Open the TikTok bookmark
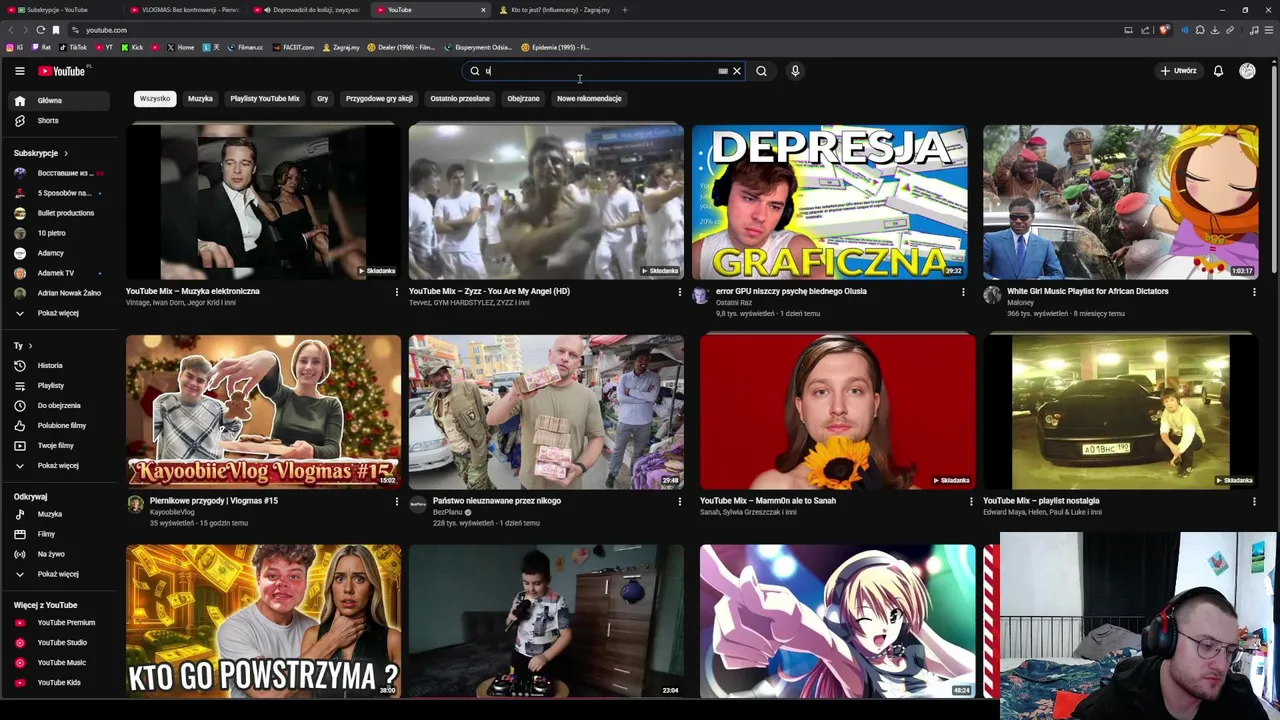Screen dimensions: 1280x720 coord(73,47)
